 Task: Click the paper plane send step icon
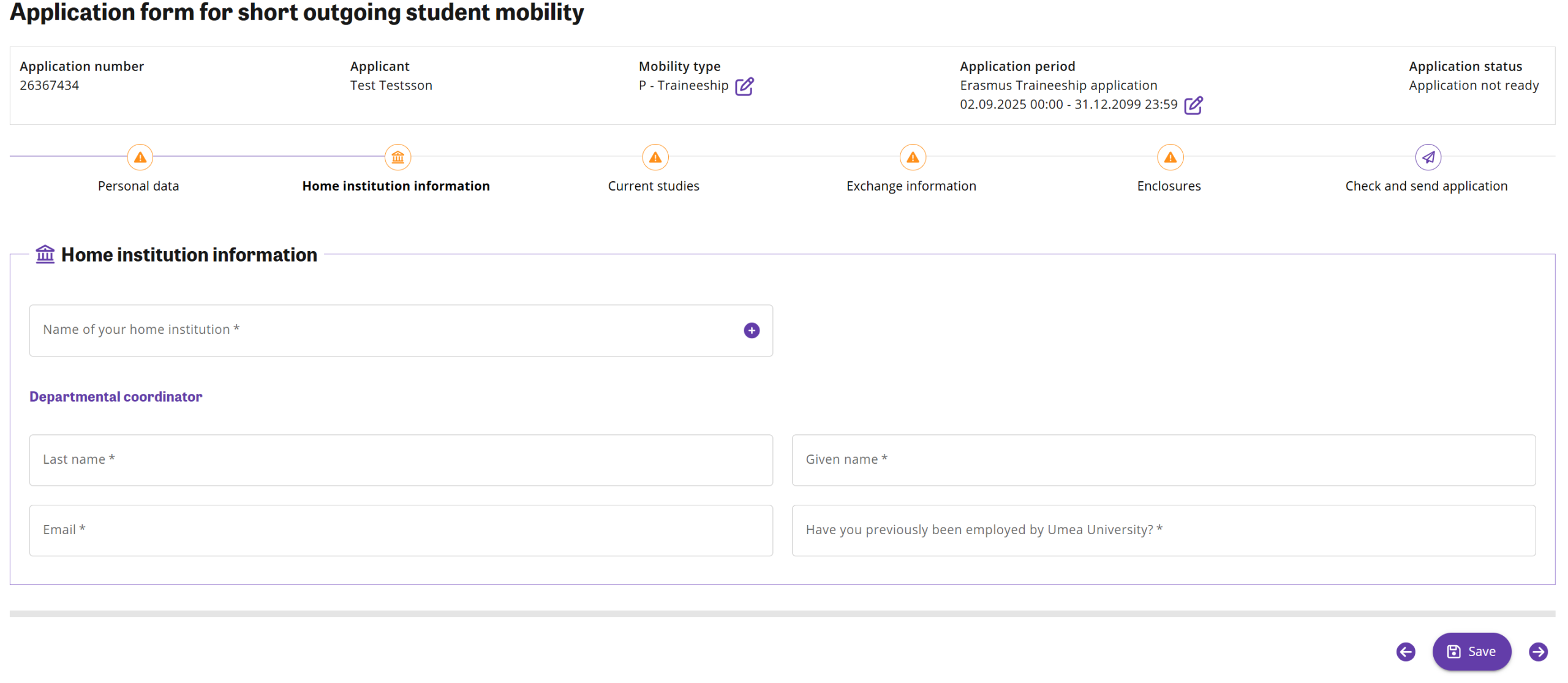click(1427, 157)
